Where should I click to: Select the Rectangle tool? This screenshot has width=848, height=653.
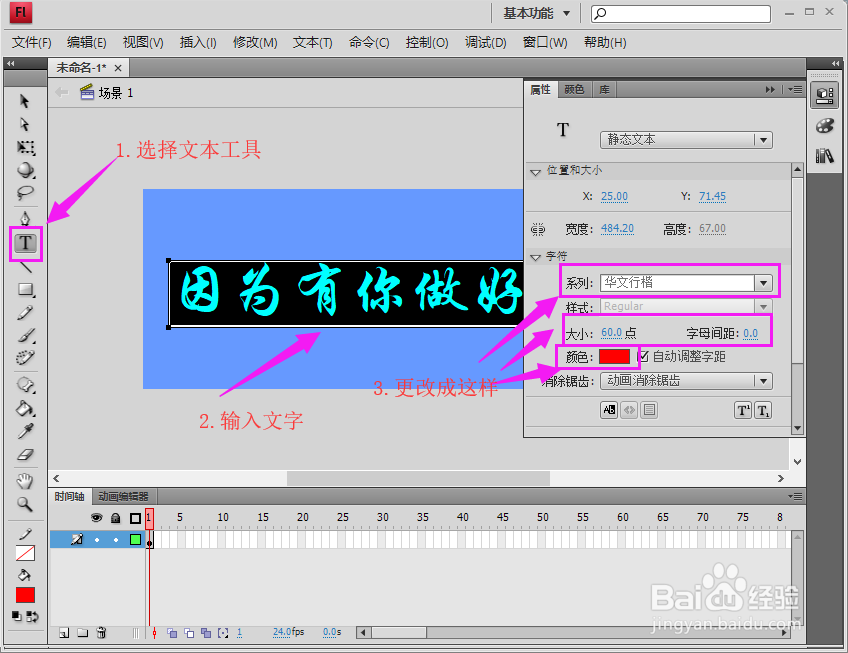[x=25, y=289]
